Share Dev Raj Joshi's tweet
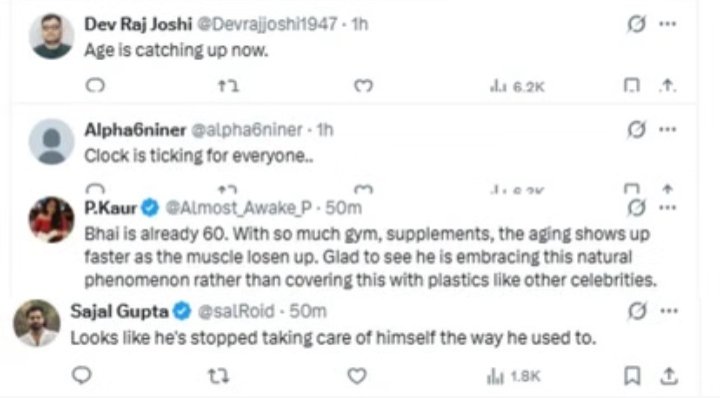The image size is (720, 398). click(x=668, y=85)
